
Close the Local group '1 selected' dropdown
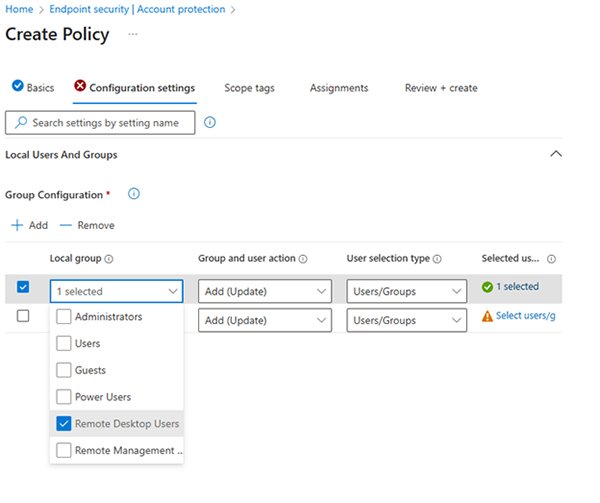tap(116, 291)
